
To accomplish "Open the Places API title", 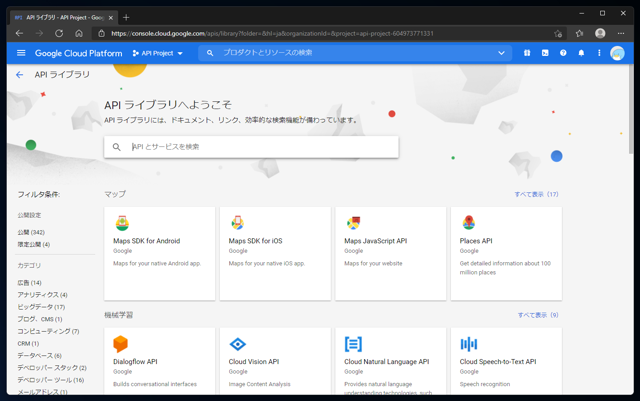I will 476,241.
